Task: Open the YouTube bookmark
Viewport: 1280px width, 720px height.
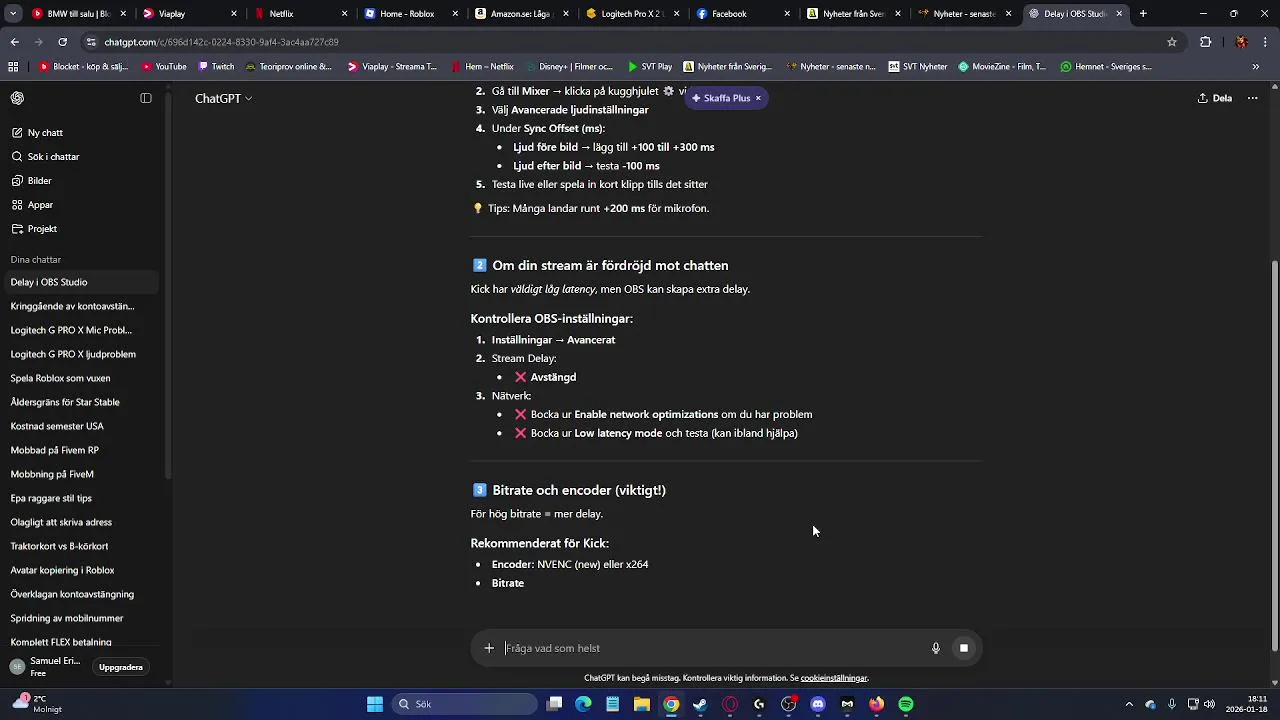Action: click(x=164, y=67)
